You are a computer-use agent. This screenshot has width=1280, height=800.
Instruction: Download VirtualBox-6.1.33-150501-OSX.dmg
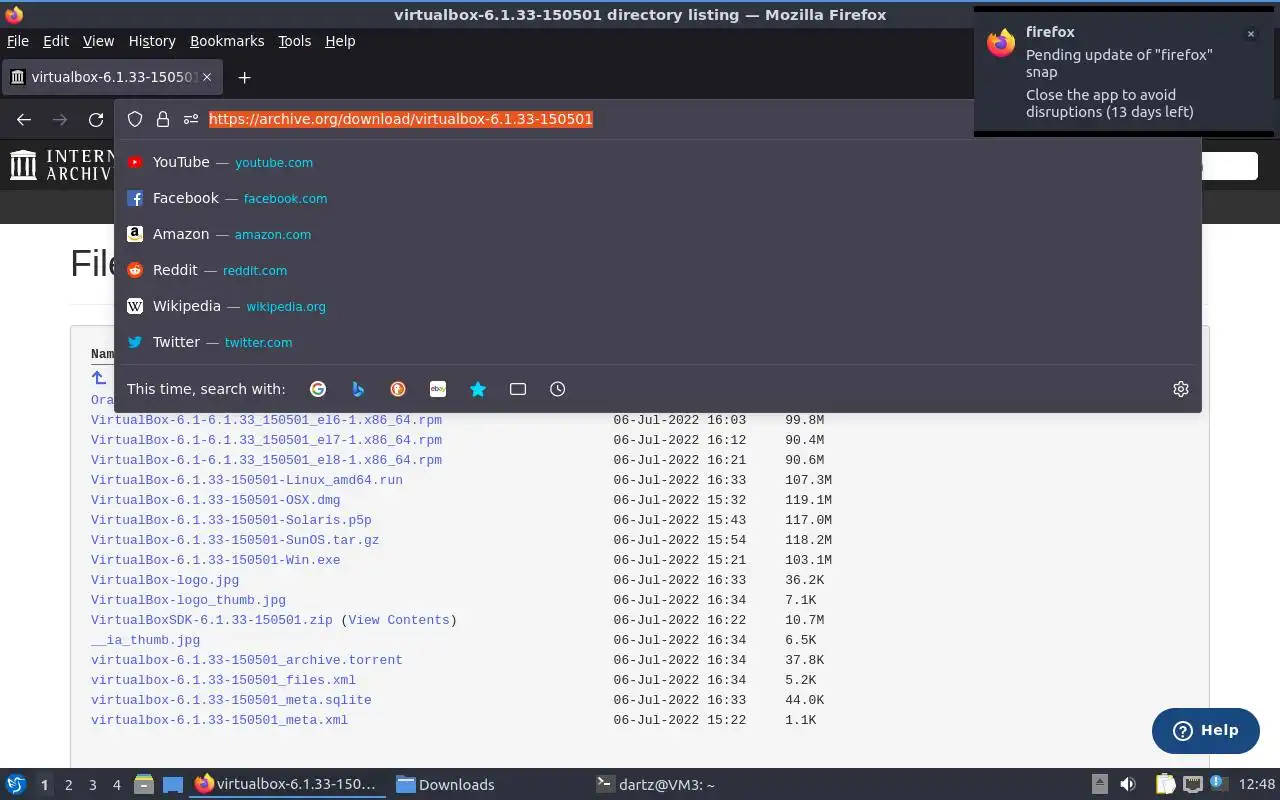pyautogui.click(x=216, y=500)
